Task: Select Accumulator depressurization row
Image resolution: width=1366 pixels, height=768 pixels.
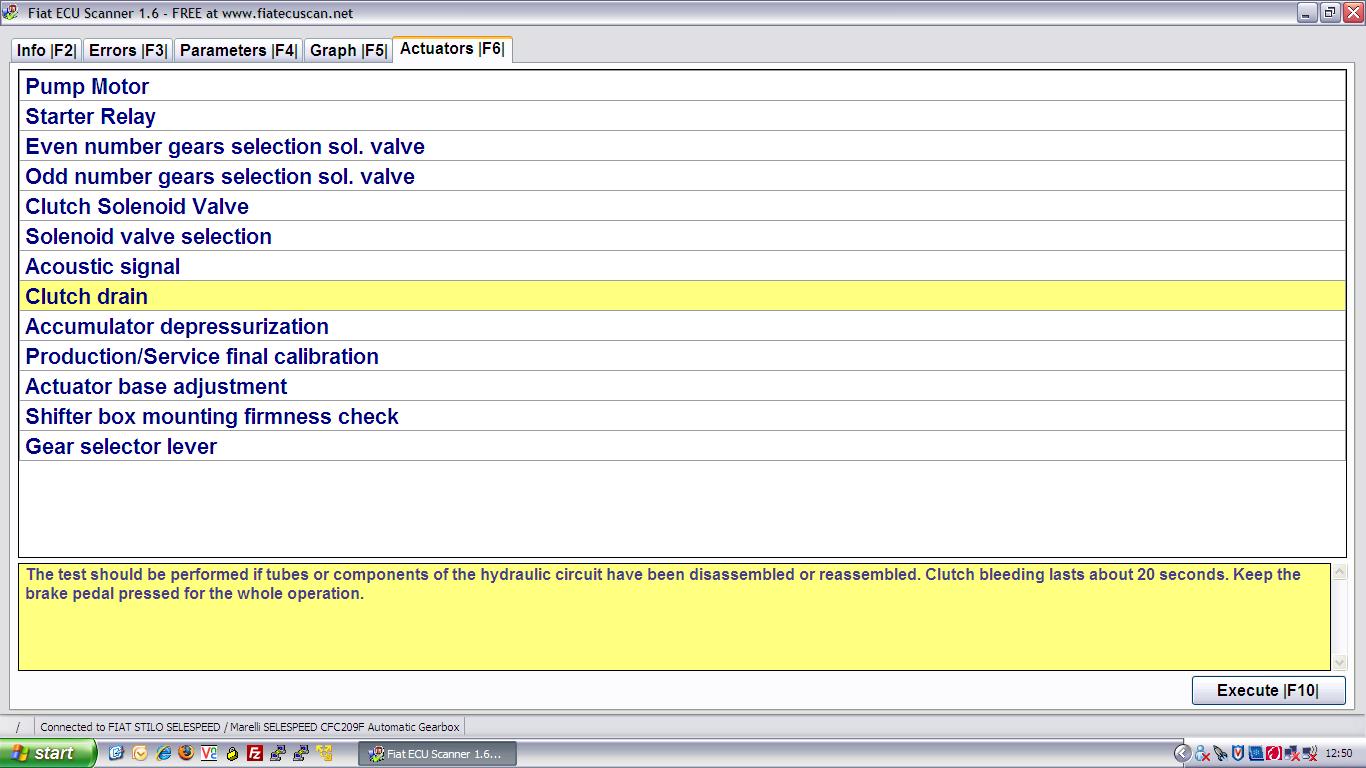Action: pyautogui.click(x=682, y=326)
